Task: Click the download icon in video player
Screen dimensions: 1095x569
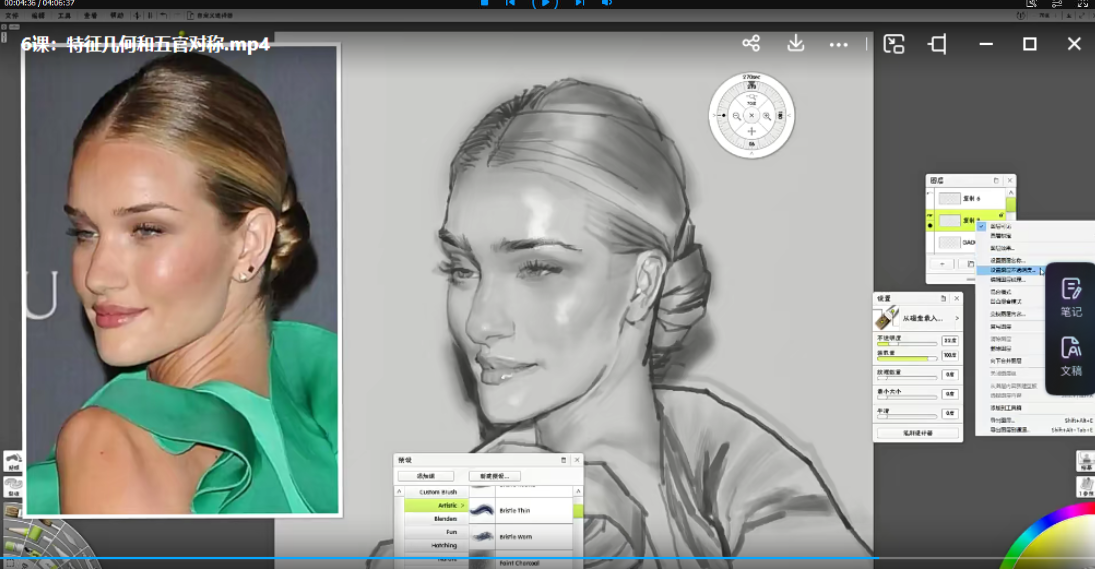Action: (795, 43)
